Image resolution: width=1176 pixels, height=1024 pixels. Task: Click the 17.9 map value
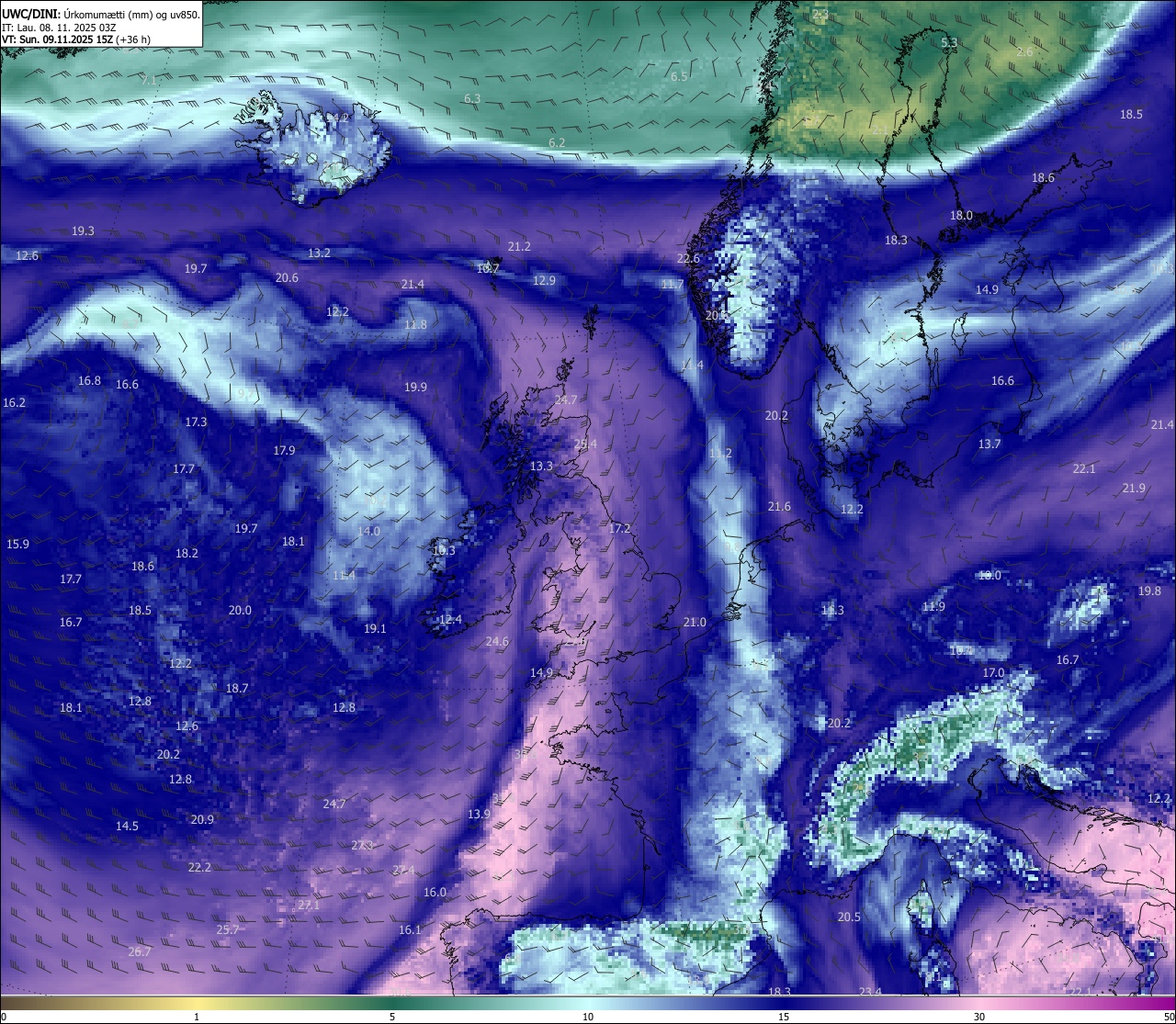pos(284,451)
